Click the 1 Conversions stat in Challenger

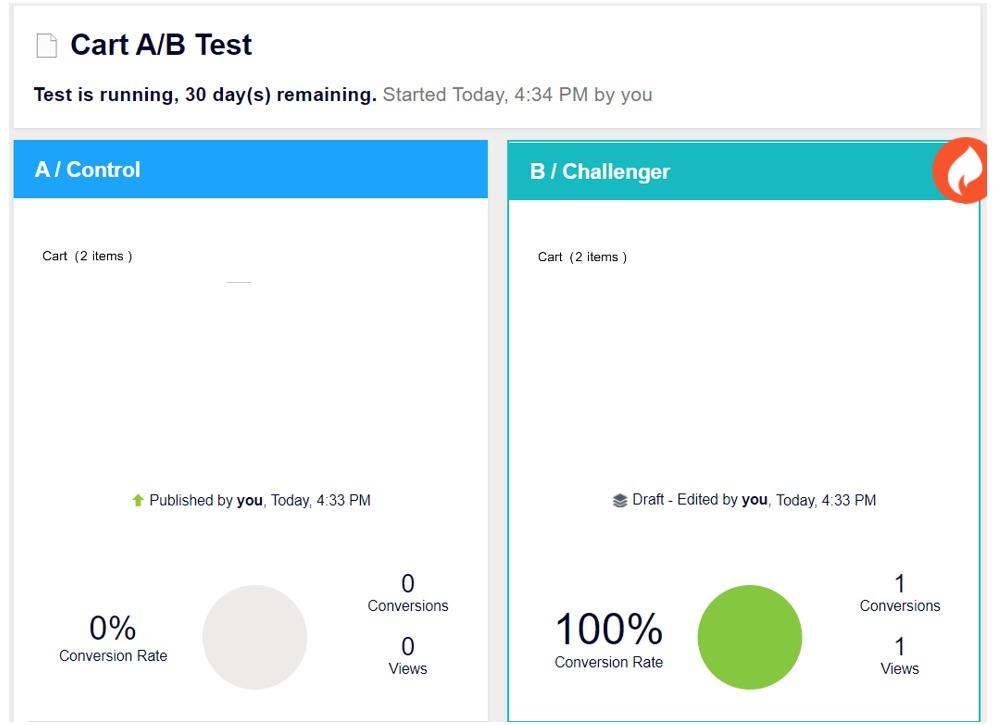click(899, 593)
